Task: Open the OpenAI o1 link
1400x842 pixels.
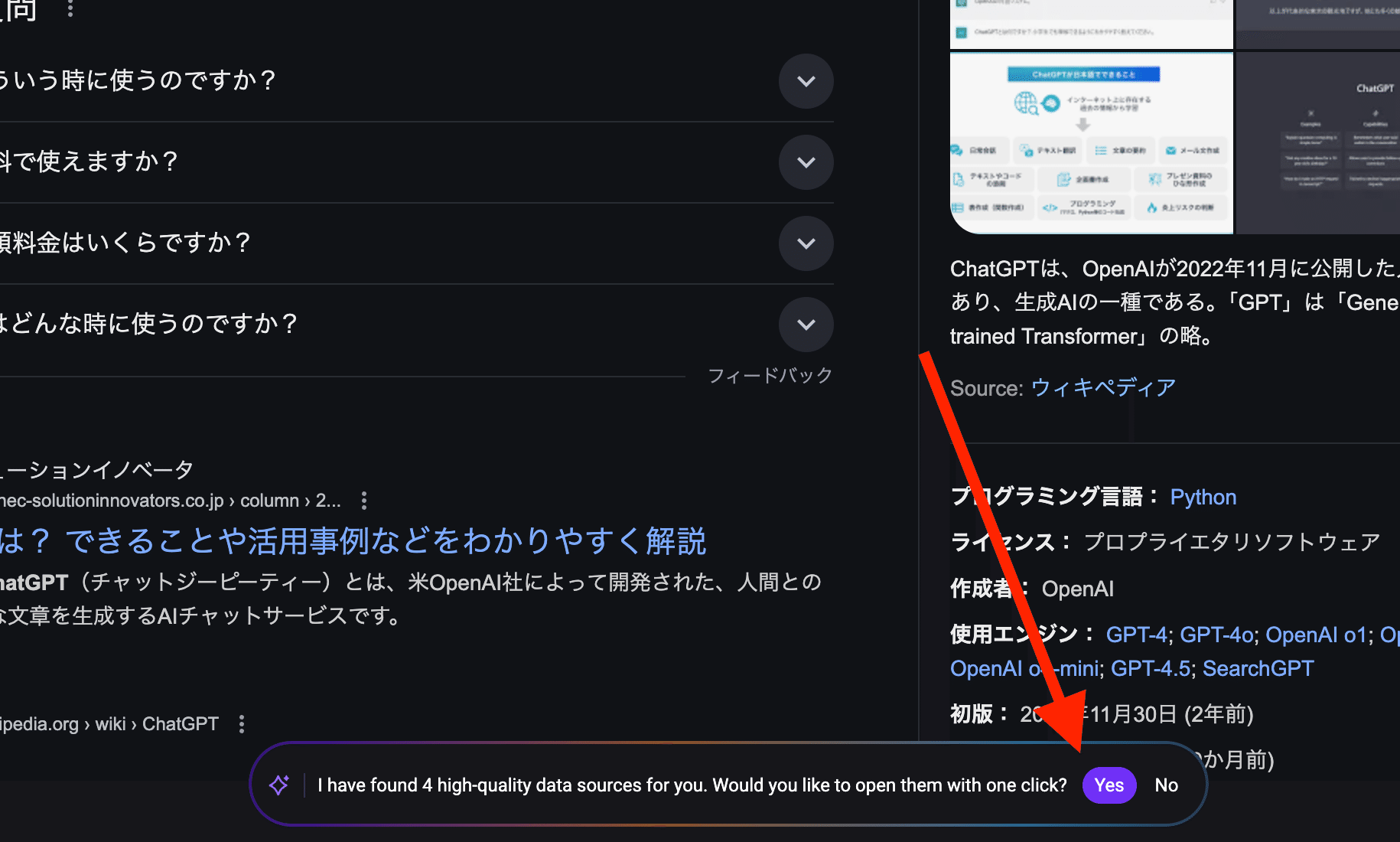Action: tap(1316, 635)
